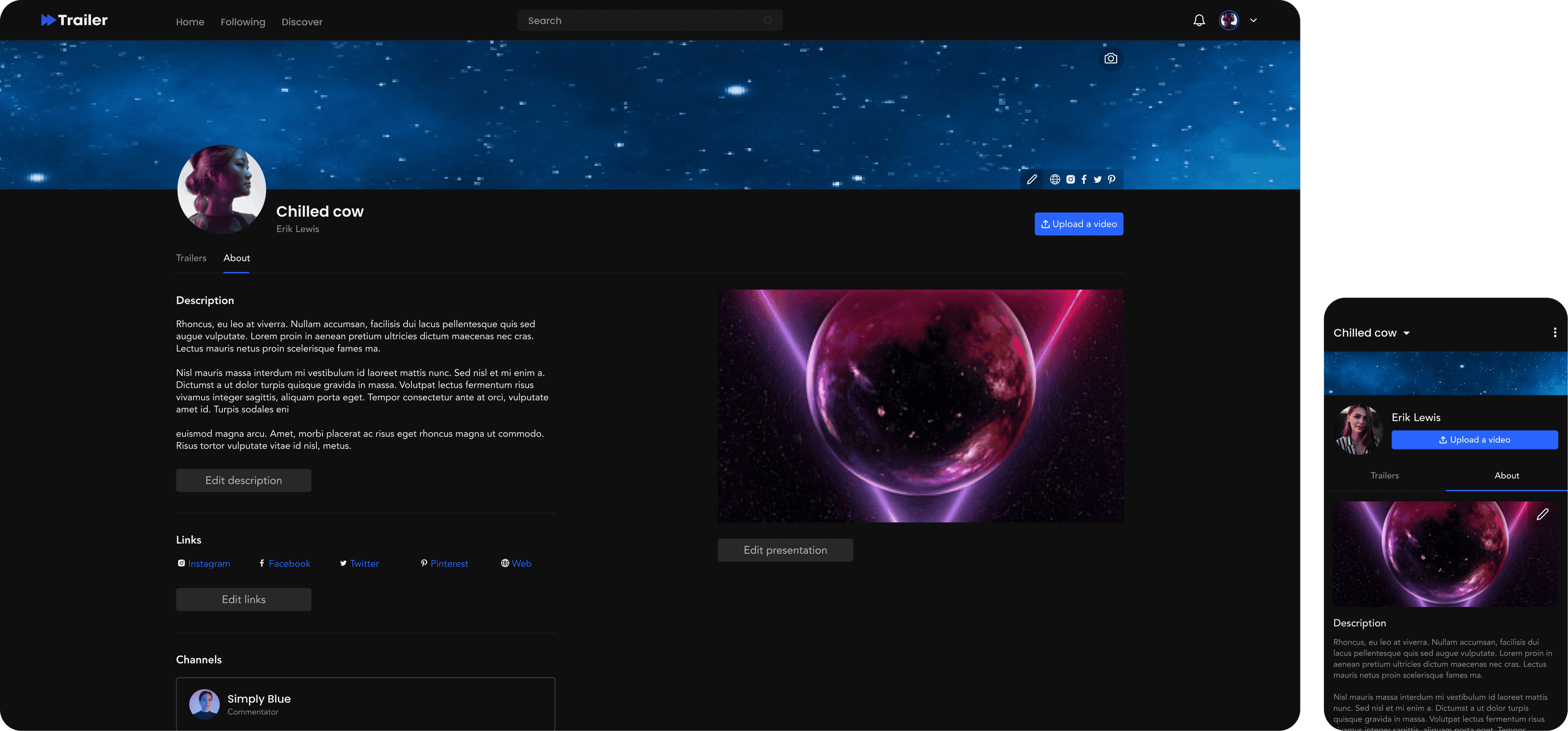Open the Simply Blue channel card
This screenshot has width=1568, height=731.
[x=365, y=704]
